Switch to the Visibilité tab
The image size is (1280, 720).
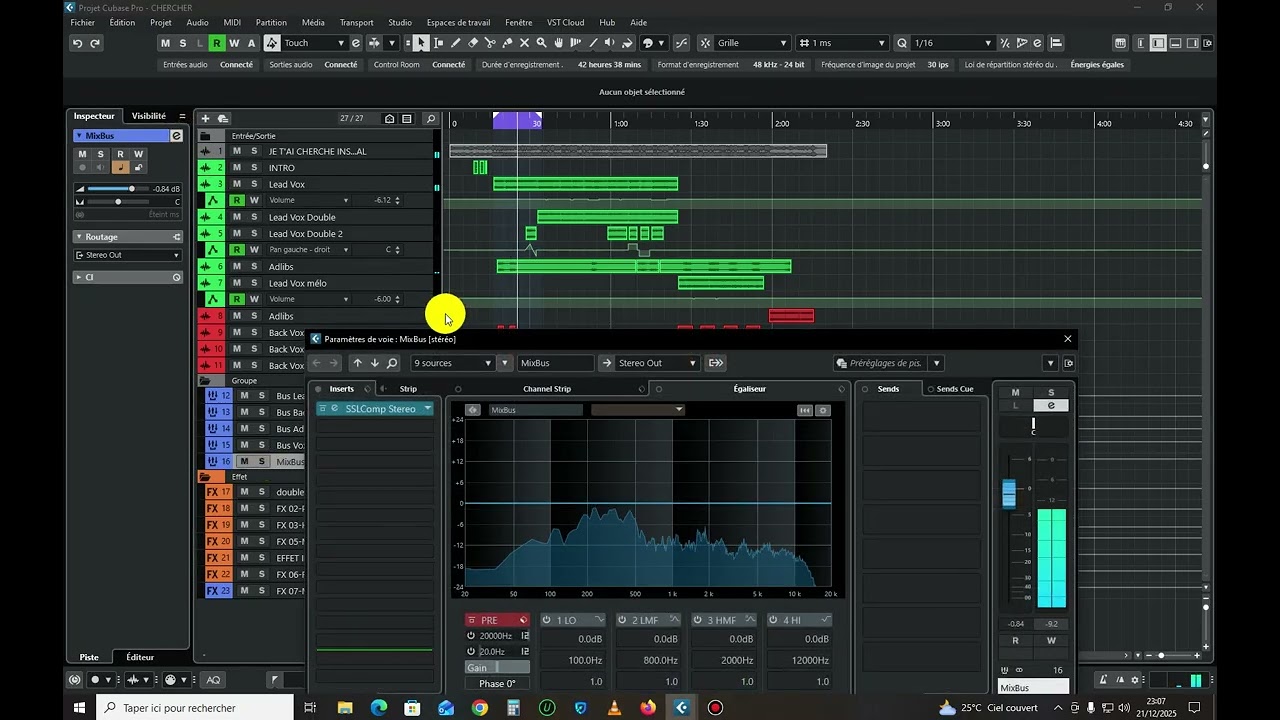149,116
